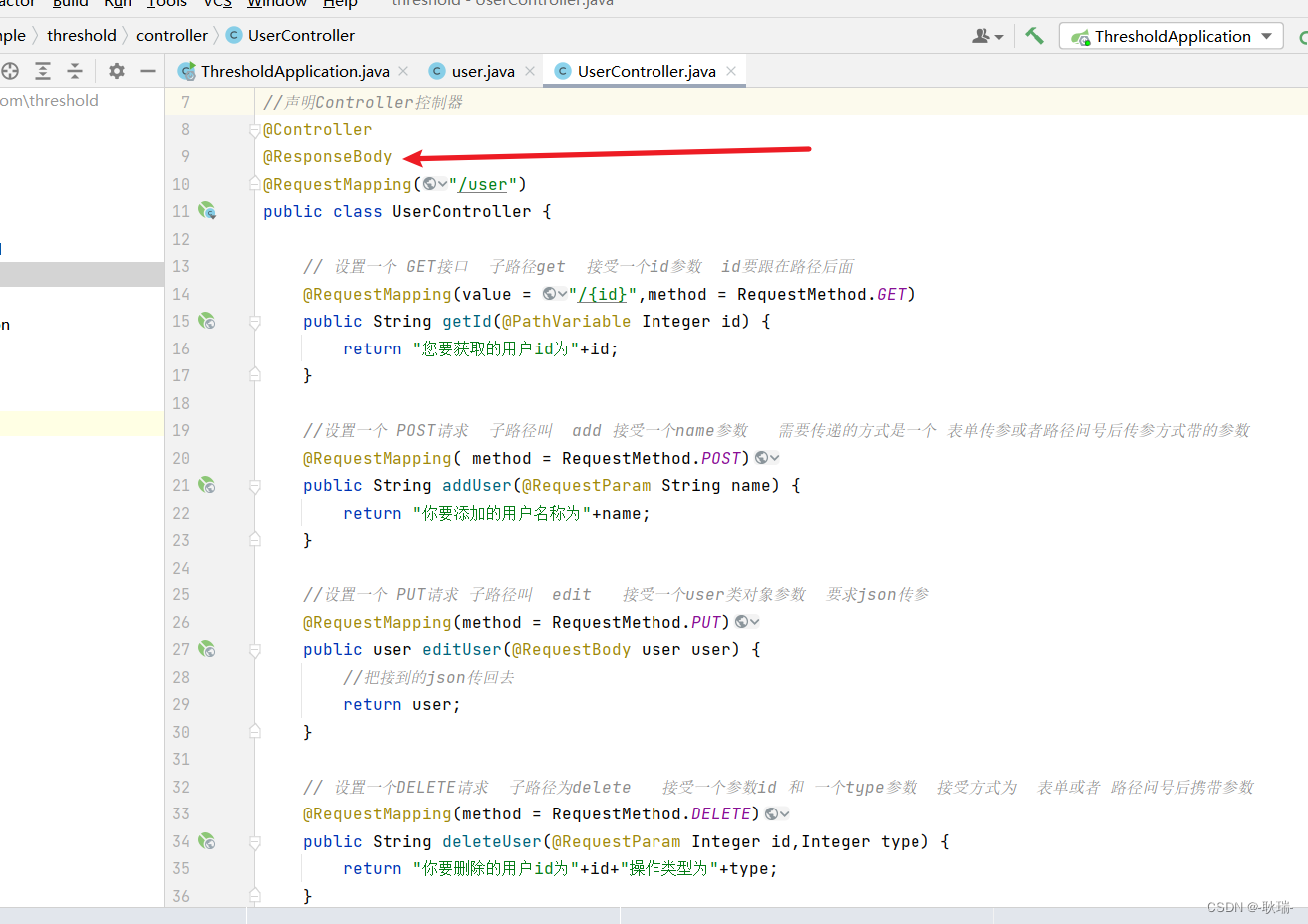Click the comment on line 7
This screenshot has width=1308, height=924.
(363, 102)
